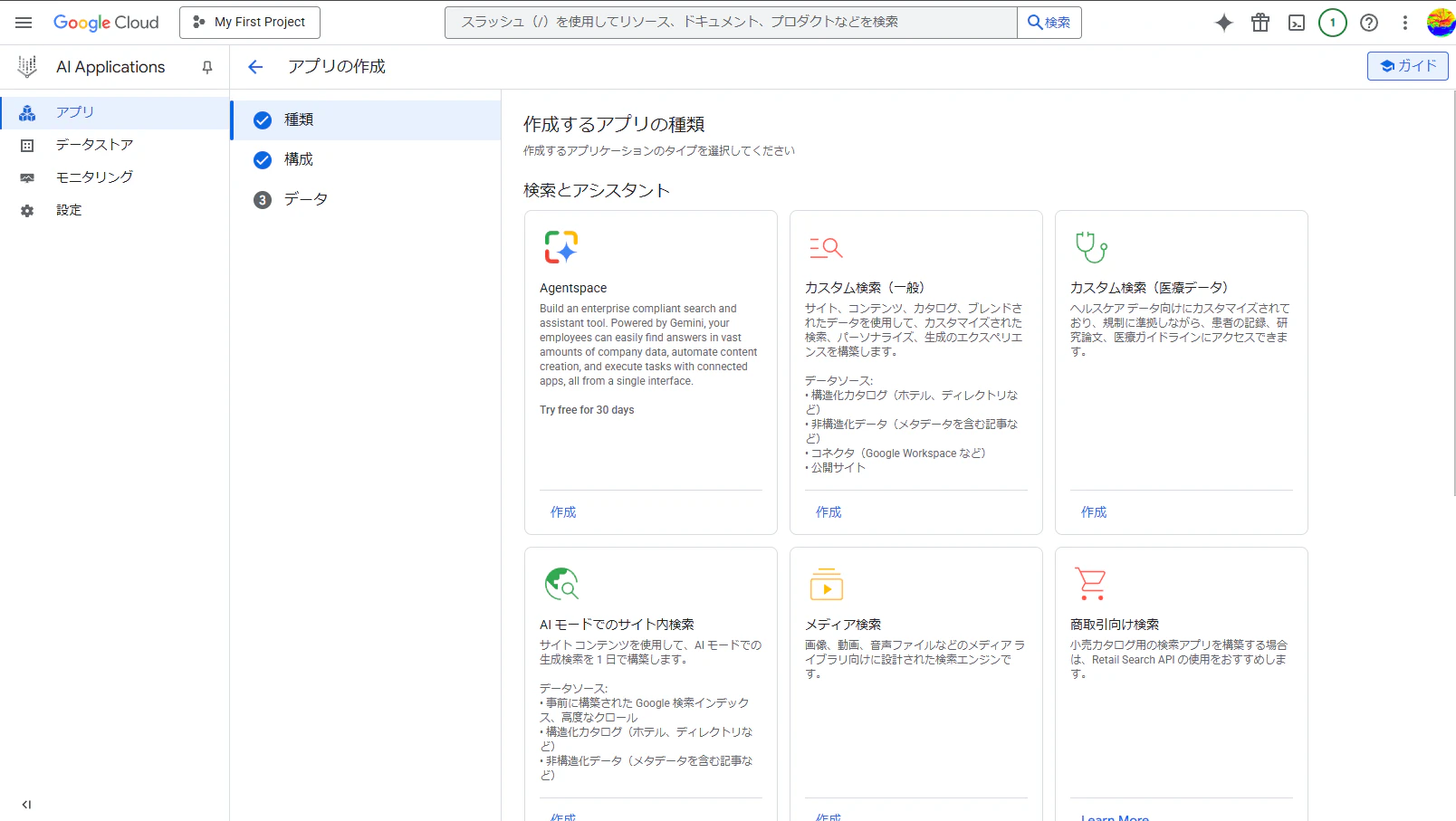Click 作成 on the カスタム検索（医療データ）card

click(1094, 512)
